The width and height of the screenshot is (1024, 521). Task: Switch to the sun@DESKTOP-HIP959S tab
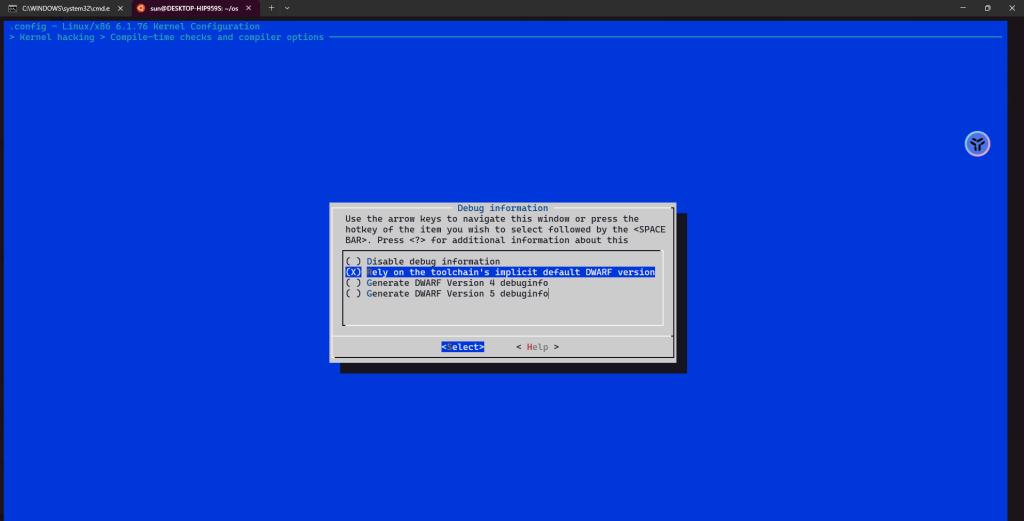click(194, 8)
